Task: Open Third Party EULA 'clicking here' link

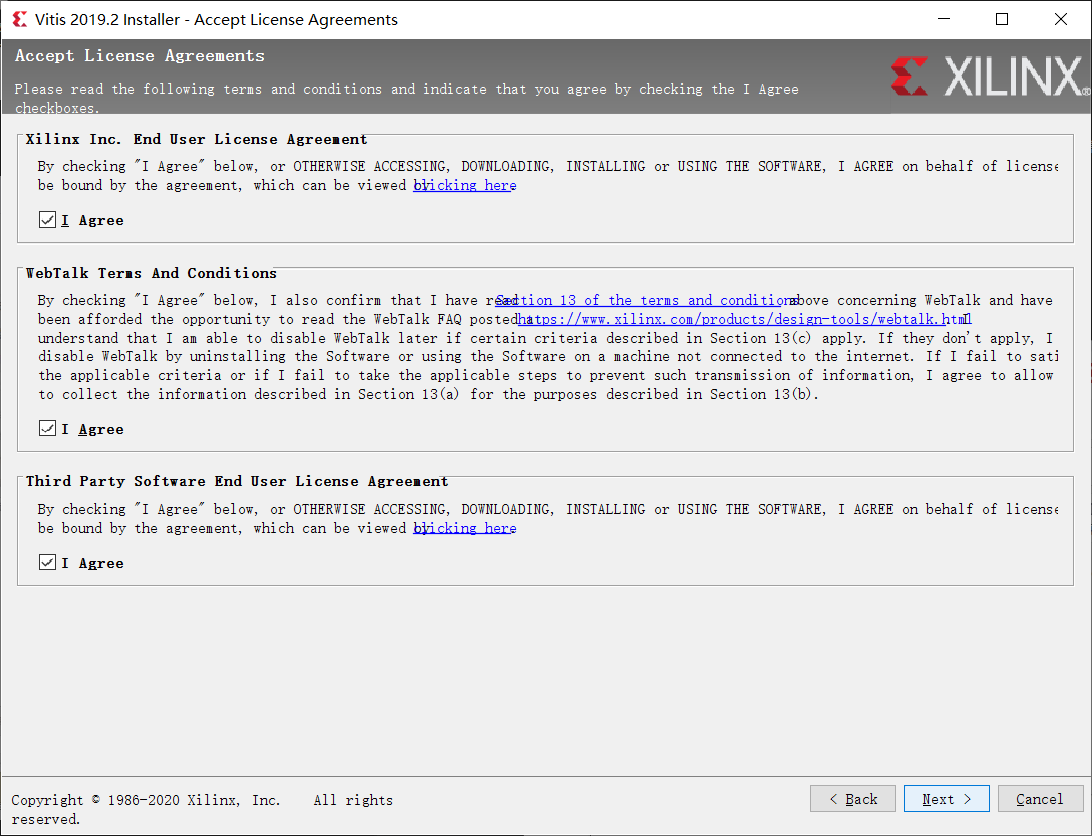Action: pos(465,528)
